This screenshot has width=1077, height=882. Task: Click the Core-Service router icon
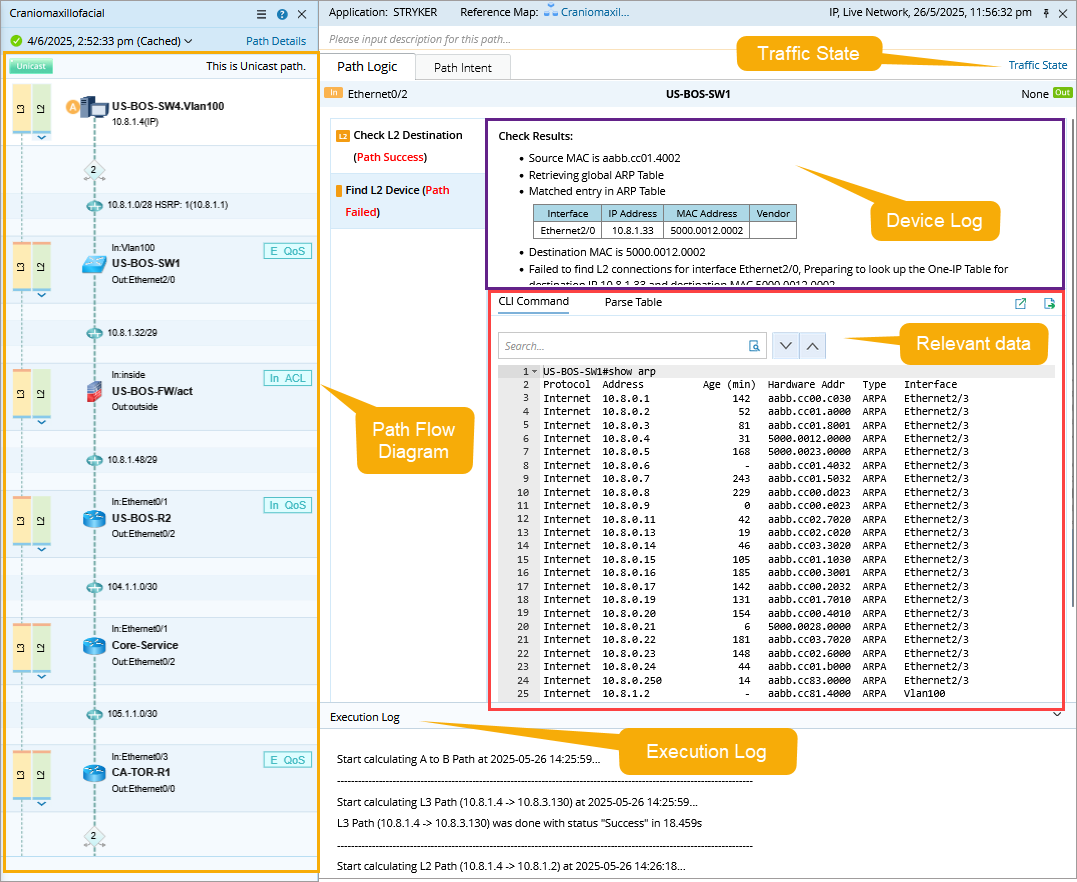pyautogui.click(x=94, y=646)
